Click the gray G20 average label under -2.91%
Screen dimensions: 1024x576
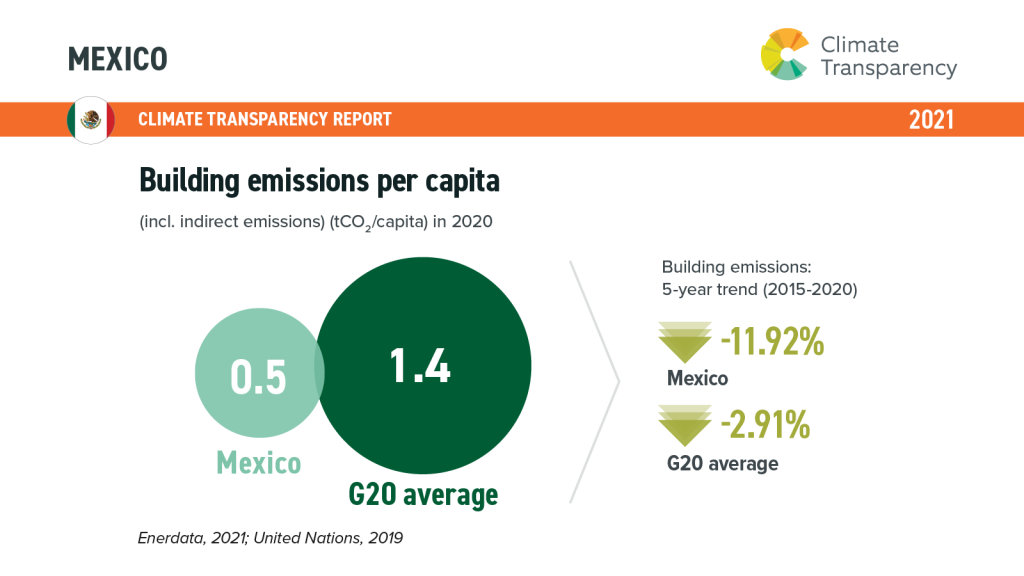click(x=722, y=463)
